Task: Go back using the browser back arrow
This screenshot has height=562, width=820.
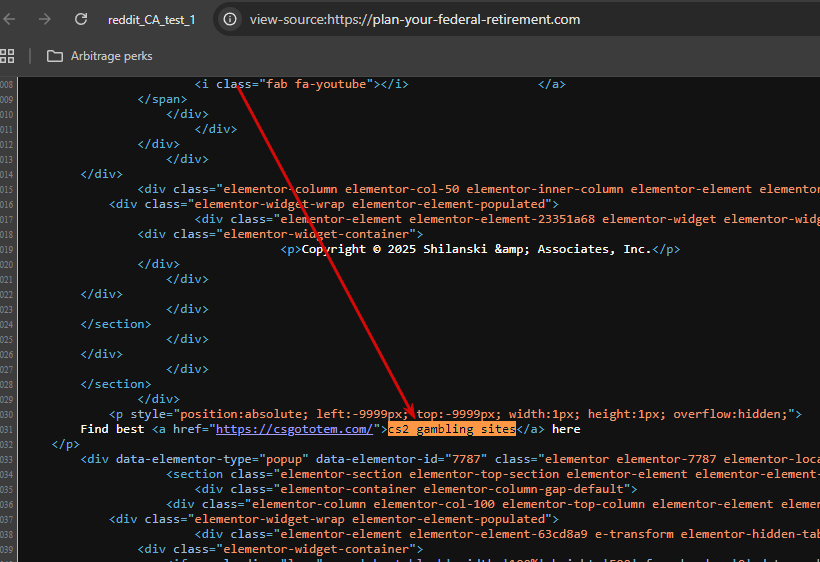Action: pos(9,19)
